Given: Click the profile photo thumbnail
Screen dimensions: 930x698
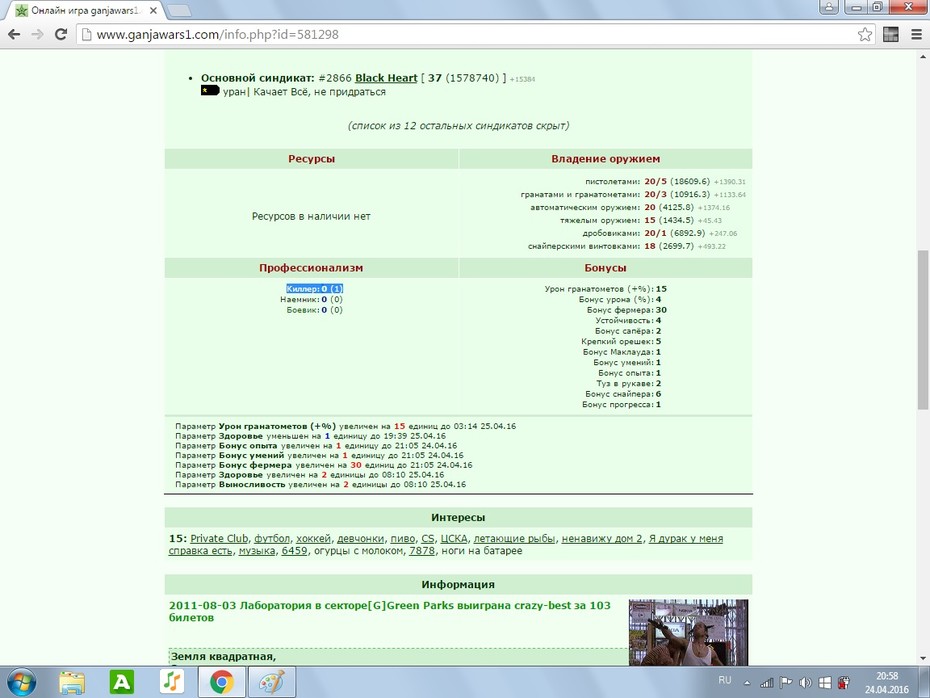Looking at the screenshot, I should [688, 632].
